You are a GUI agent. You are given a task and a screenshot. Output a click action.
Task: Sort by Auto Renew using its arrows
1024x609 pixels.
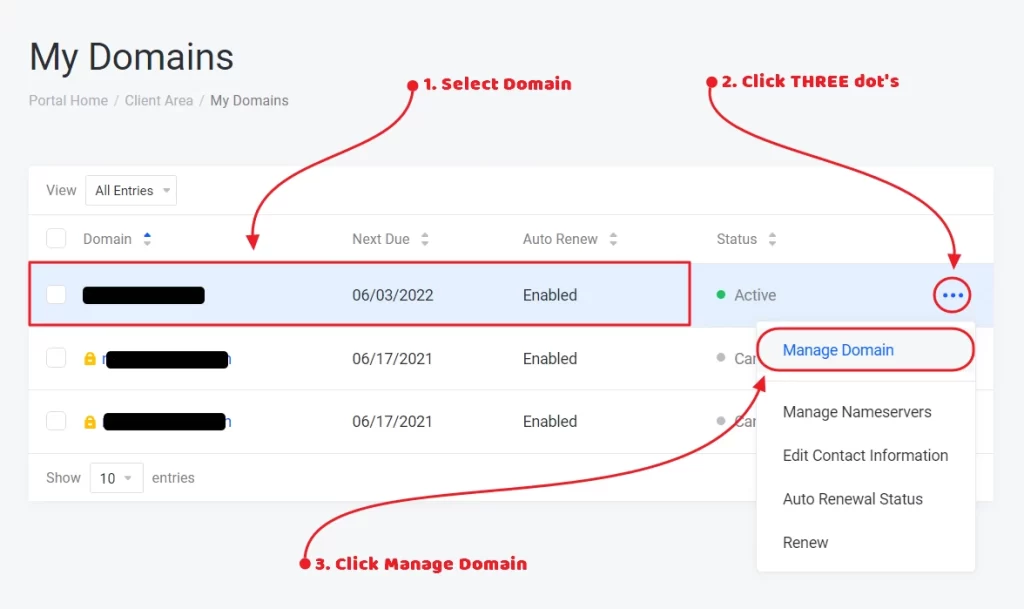[x=613, y=239]
